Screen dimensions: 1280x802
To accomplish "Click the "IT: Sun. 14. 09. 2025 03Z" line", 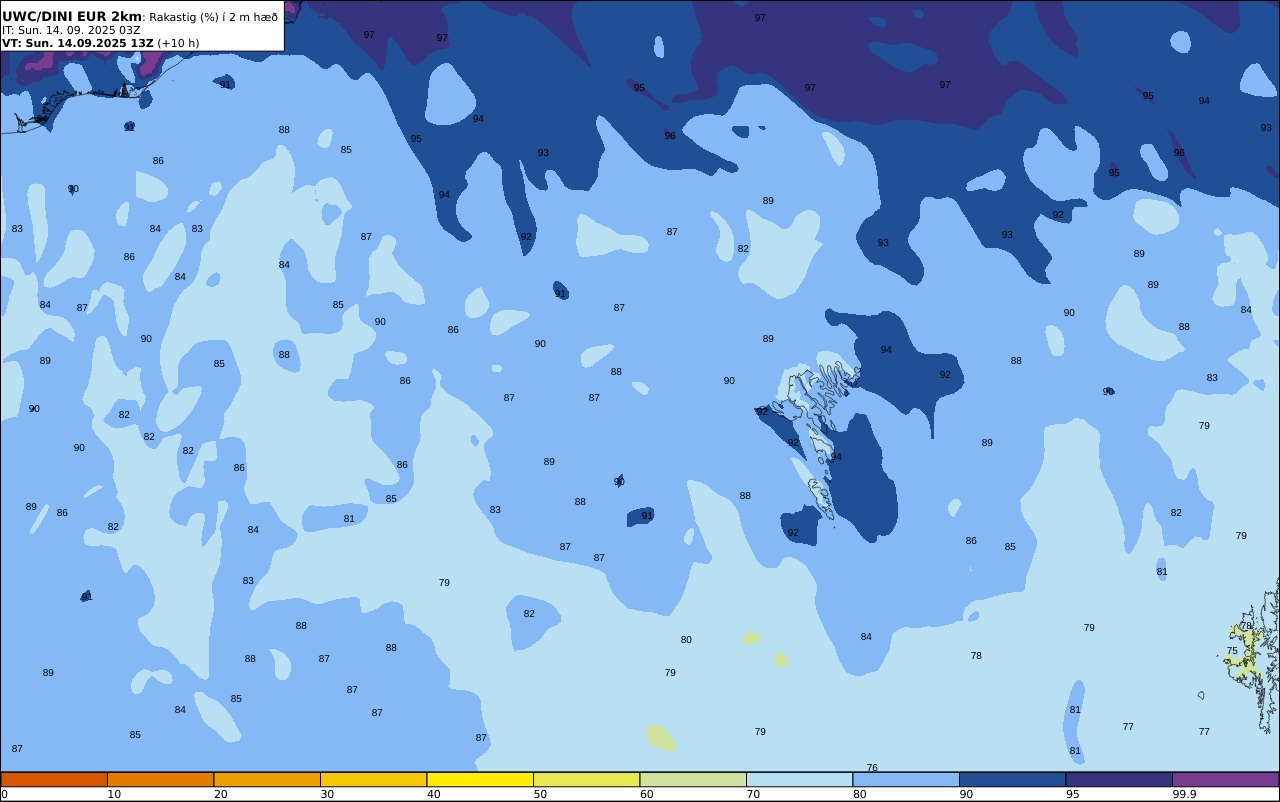I will pyautogui.click(x=71, y=30).
